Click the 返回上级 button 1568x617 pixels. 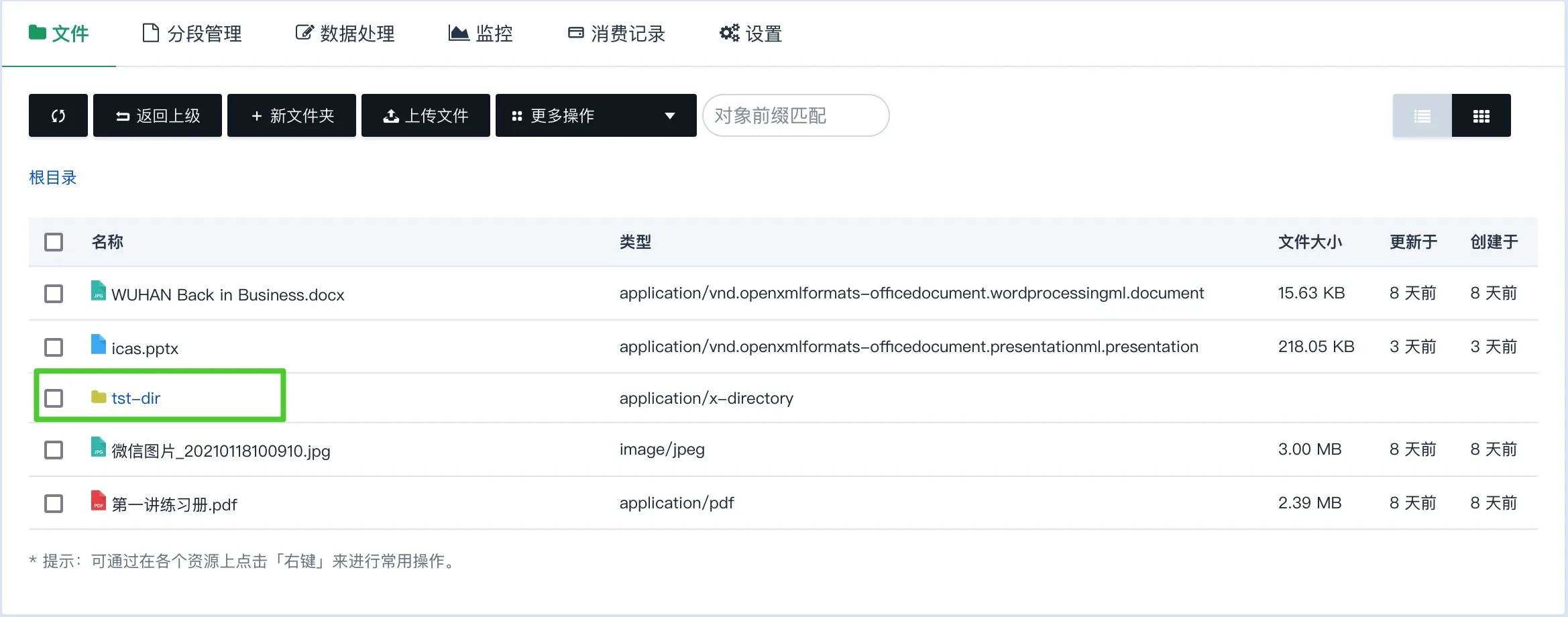pos(157,115)
